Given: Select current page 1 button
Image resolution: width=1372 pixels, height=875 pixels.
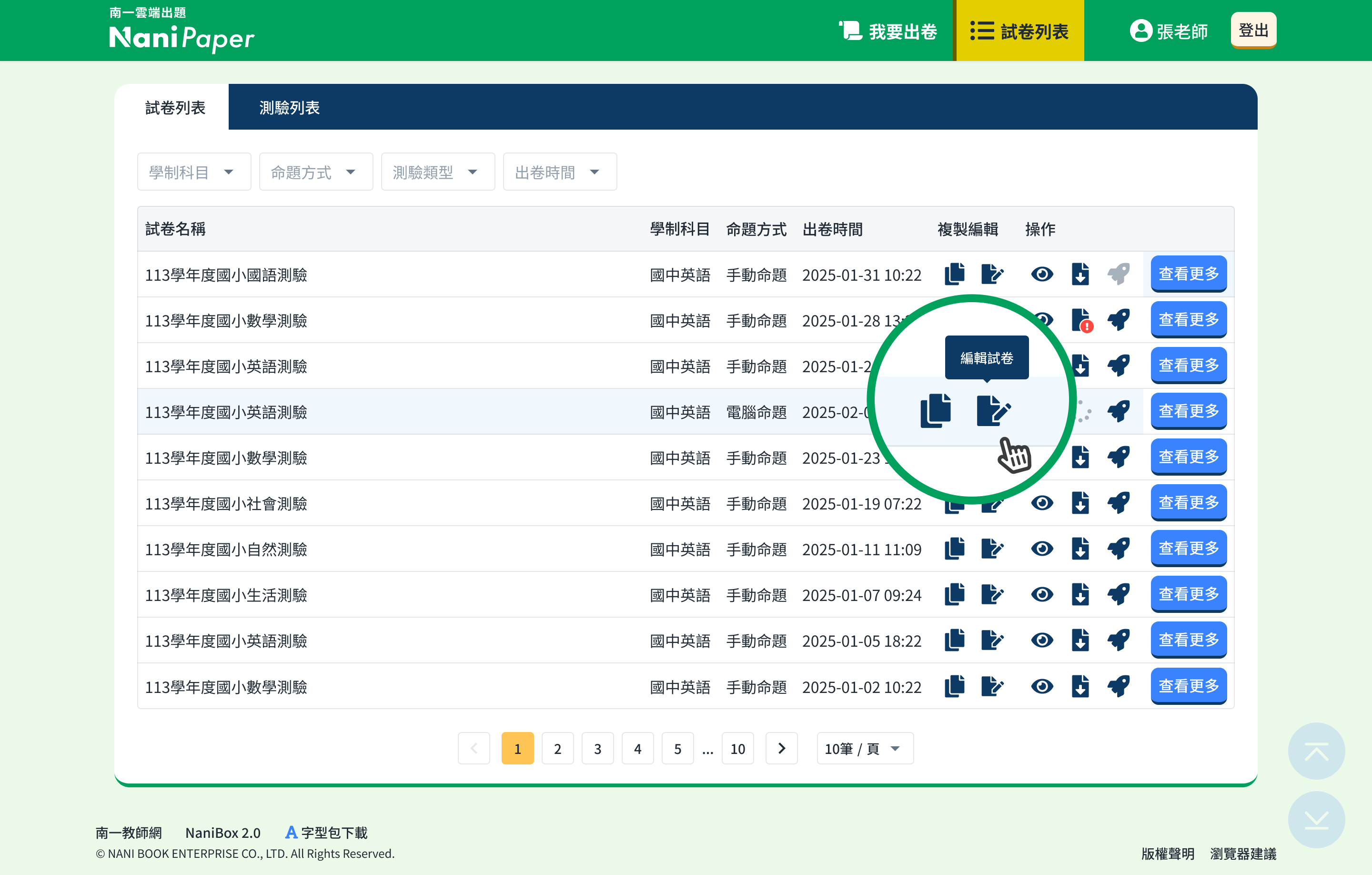Looking at the screenshot, I should [517, 748].
